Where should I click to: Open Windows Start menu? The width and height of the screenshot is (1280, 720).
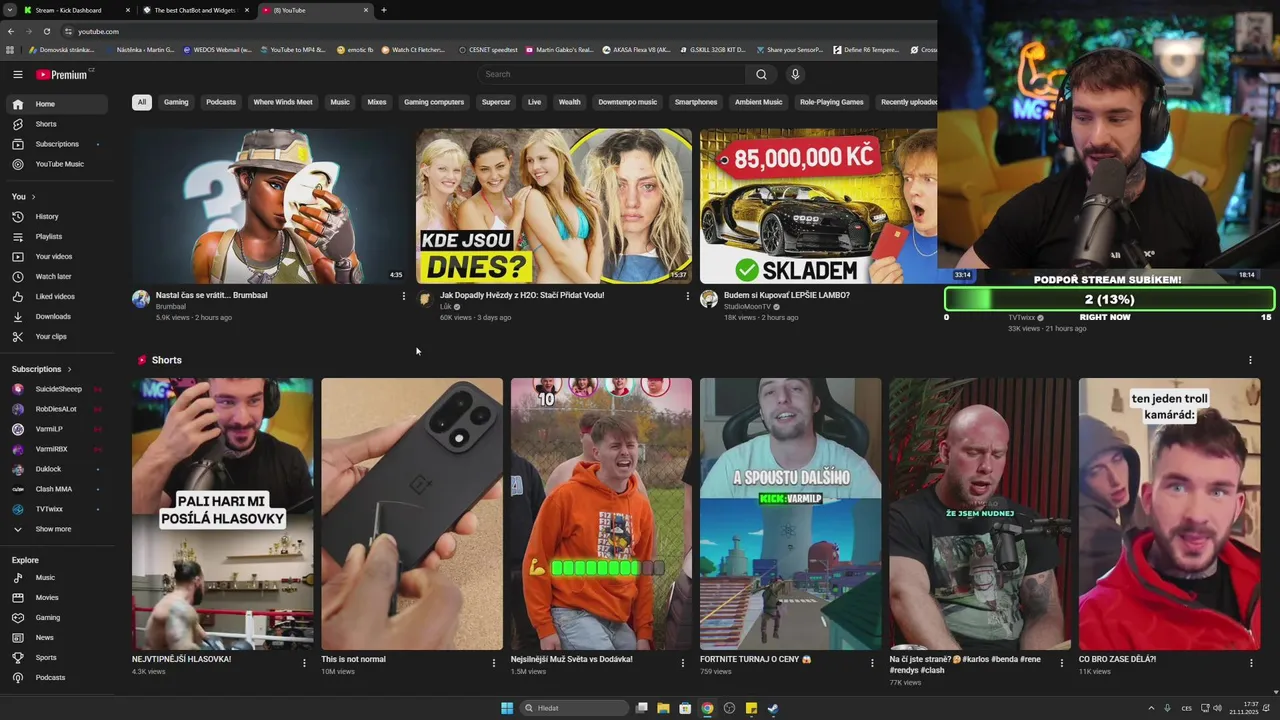point(507,708)
